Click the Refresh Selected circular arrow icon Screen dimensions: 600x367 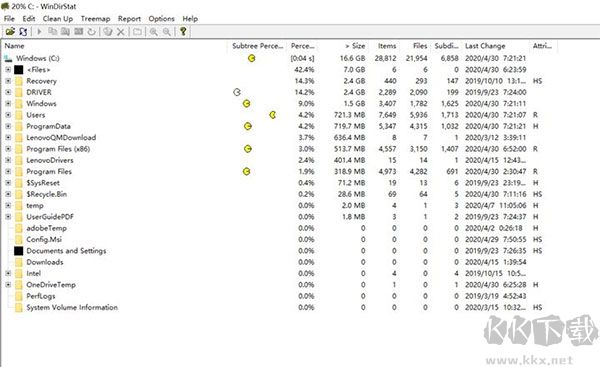coord(91,31)
